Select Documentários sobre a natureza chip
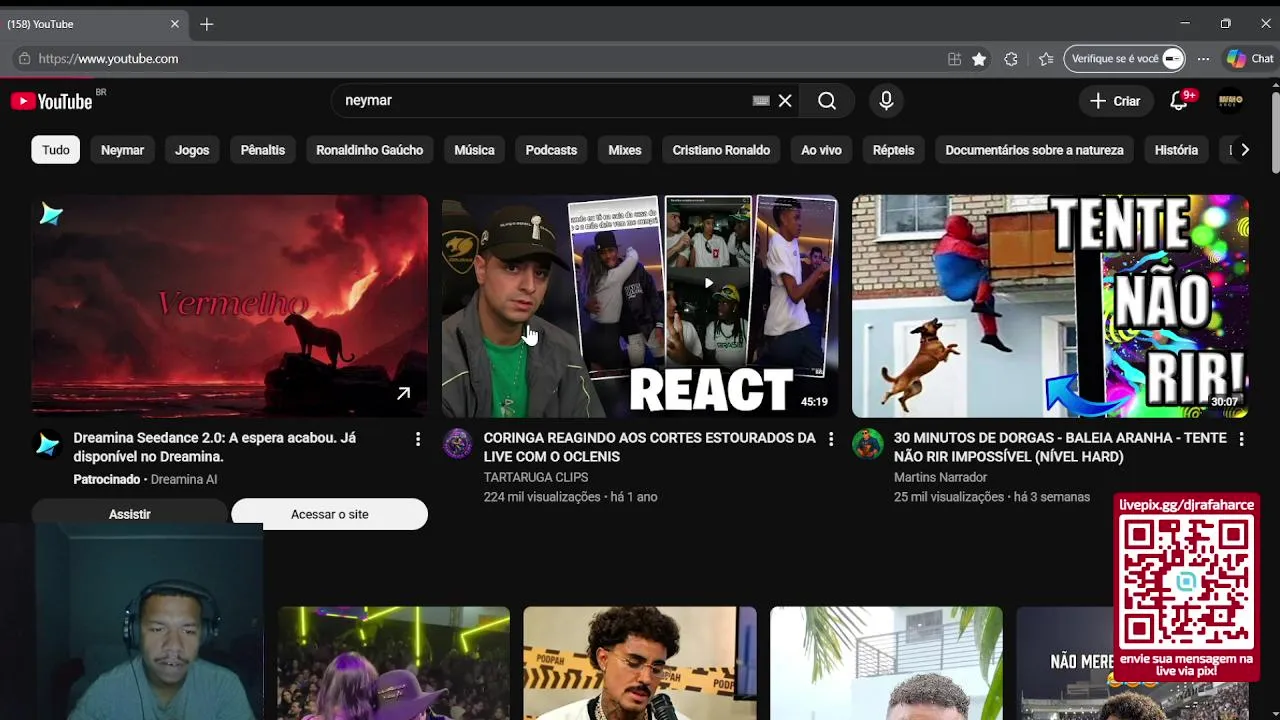 click(1034, 150)
